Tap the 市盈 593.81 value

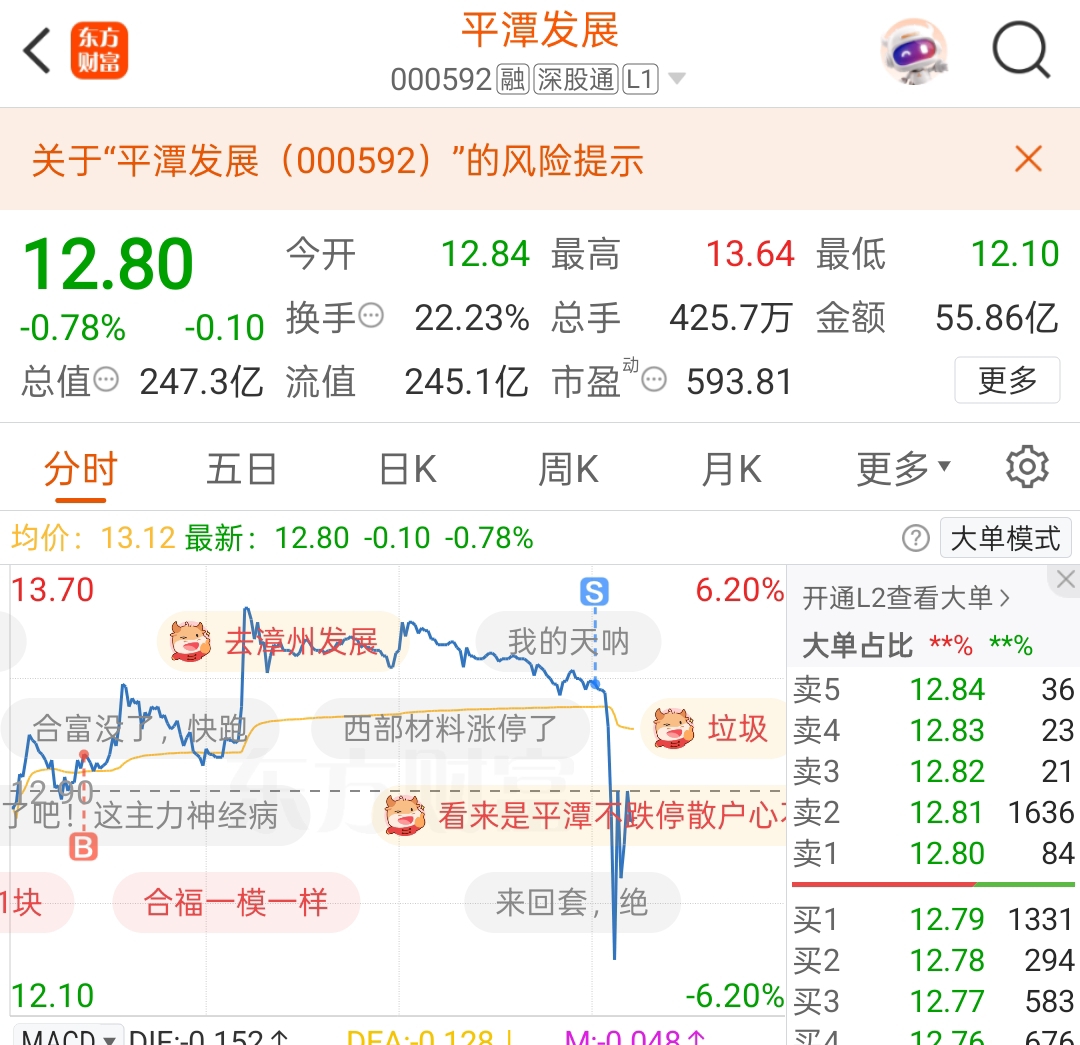[x=739, y=381]
